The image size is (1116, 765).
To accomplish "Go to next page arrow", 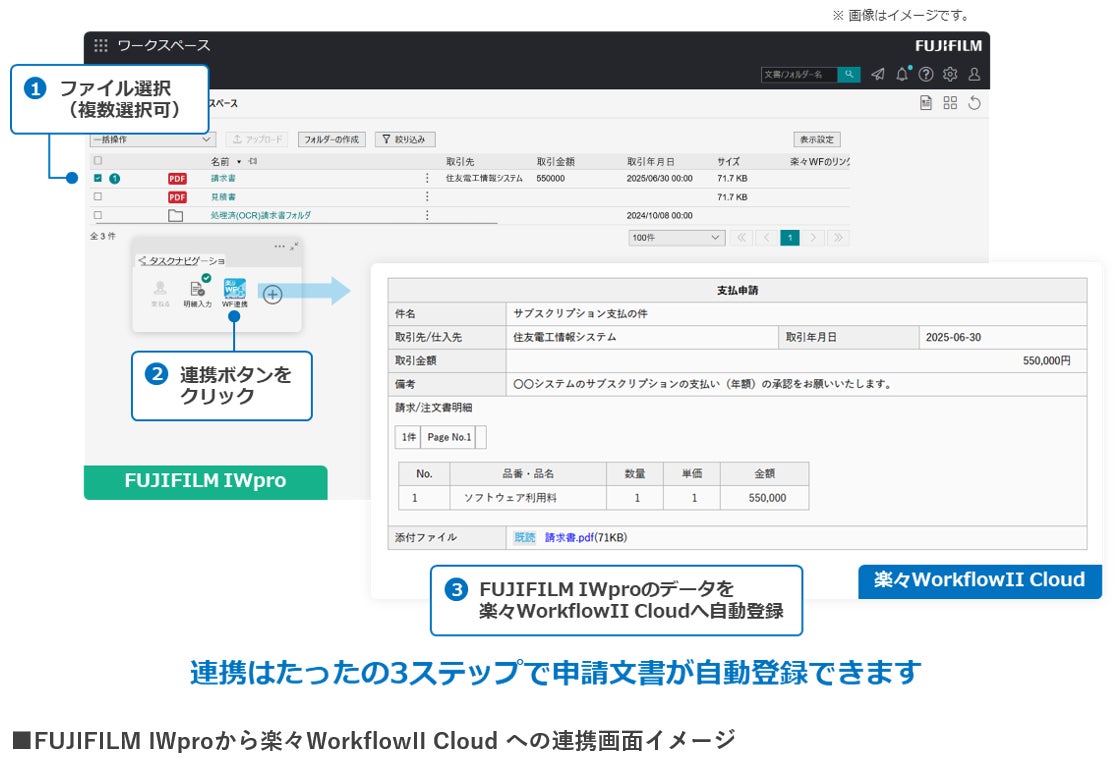I will [x=814, y=238].
